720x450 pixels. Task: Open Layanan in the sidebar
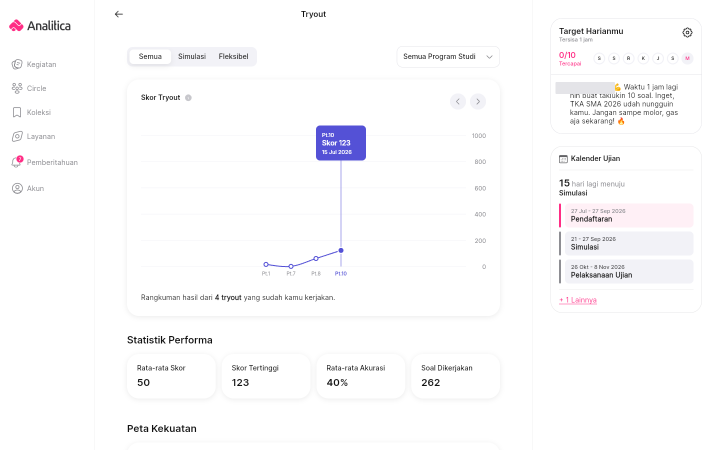pyautogui.click(x=34, y=136)
